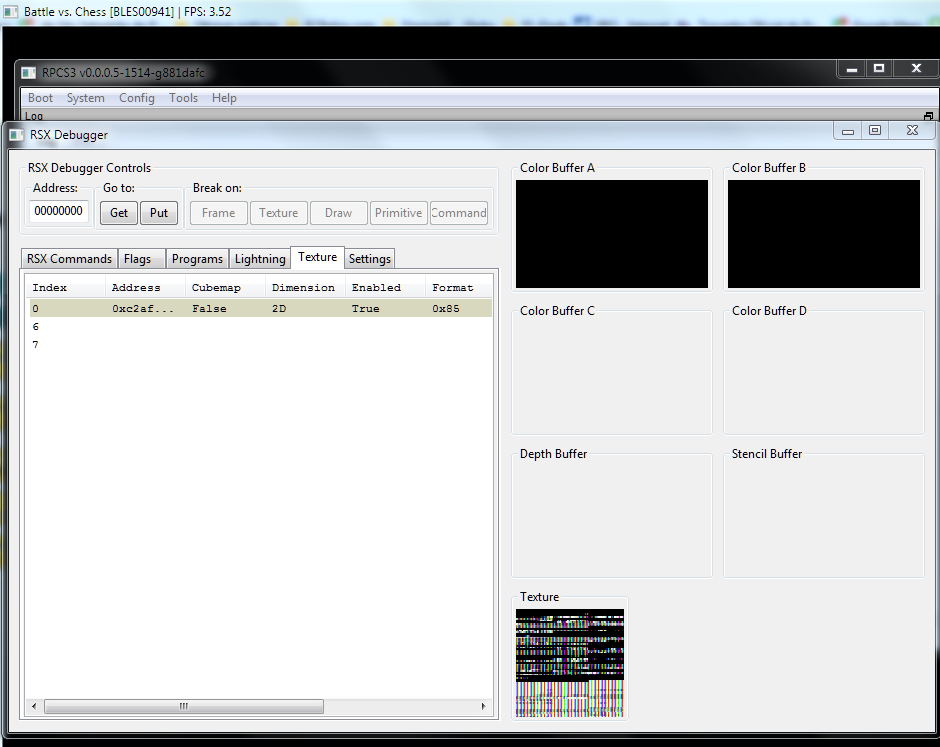Click the Get button
Screen dimensions: 940x747
click(119, 212)
